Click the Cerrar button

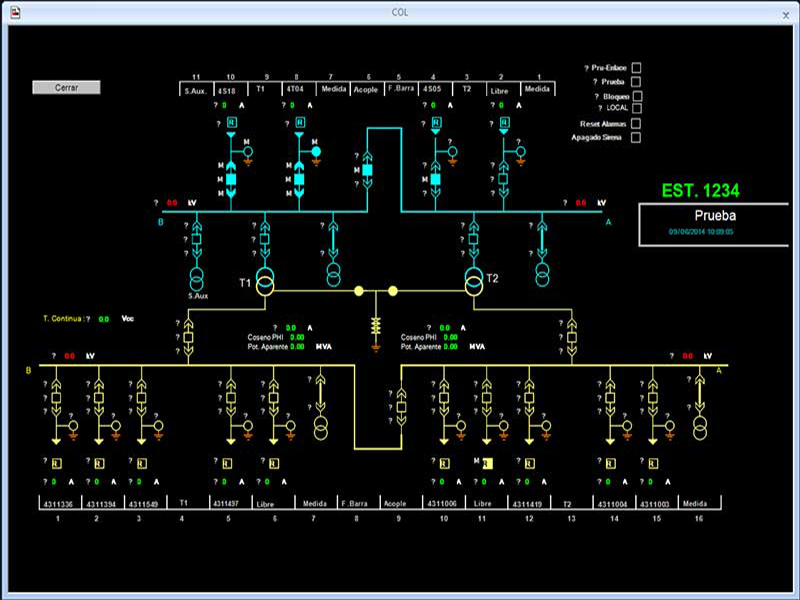pyautogui.click(x=66, y=87)
